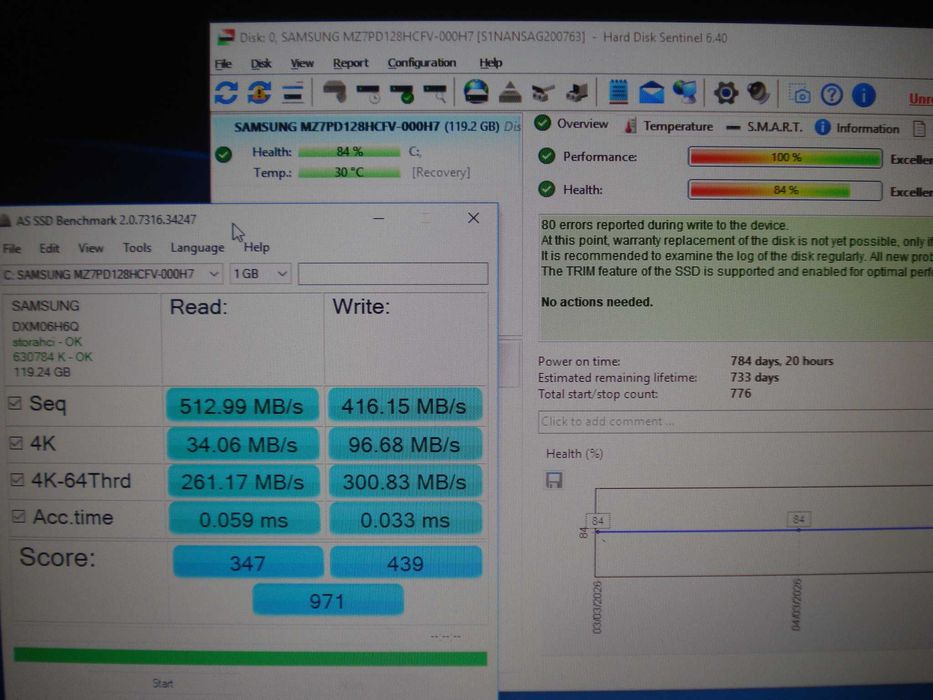Click the disk-with-clock icon in the toolbar
This screenshot has width=933, height=700.
[x=369, y=93]
